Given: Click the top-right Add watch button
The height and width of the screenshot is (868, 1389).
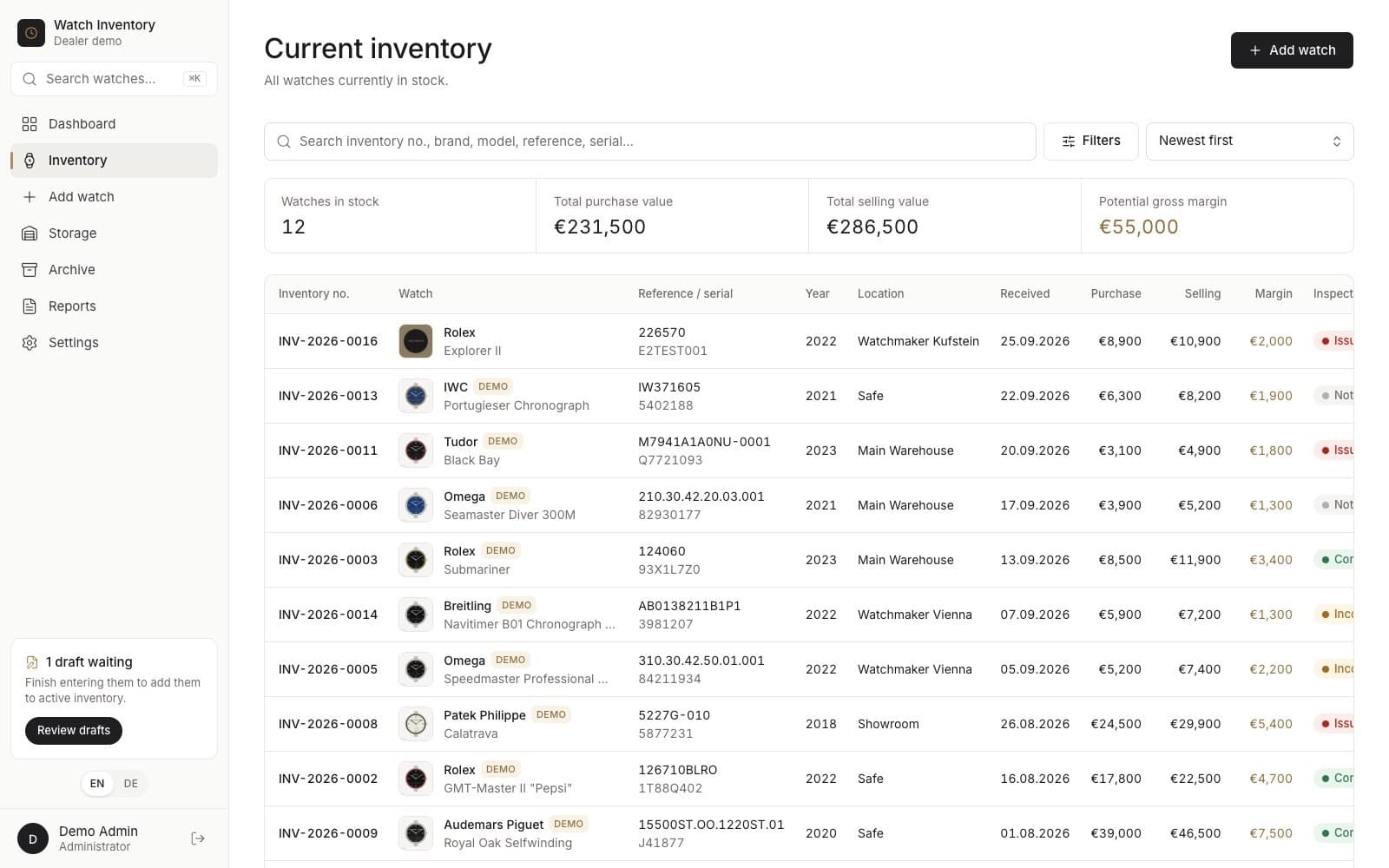Looking at the screenshot, I should pos(1292,50).
